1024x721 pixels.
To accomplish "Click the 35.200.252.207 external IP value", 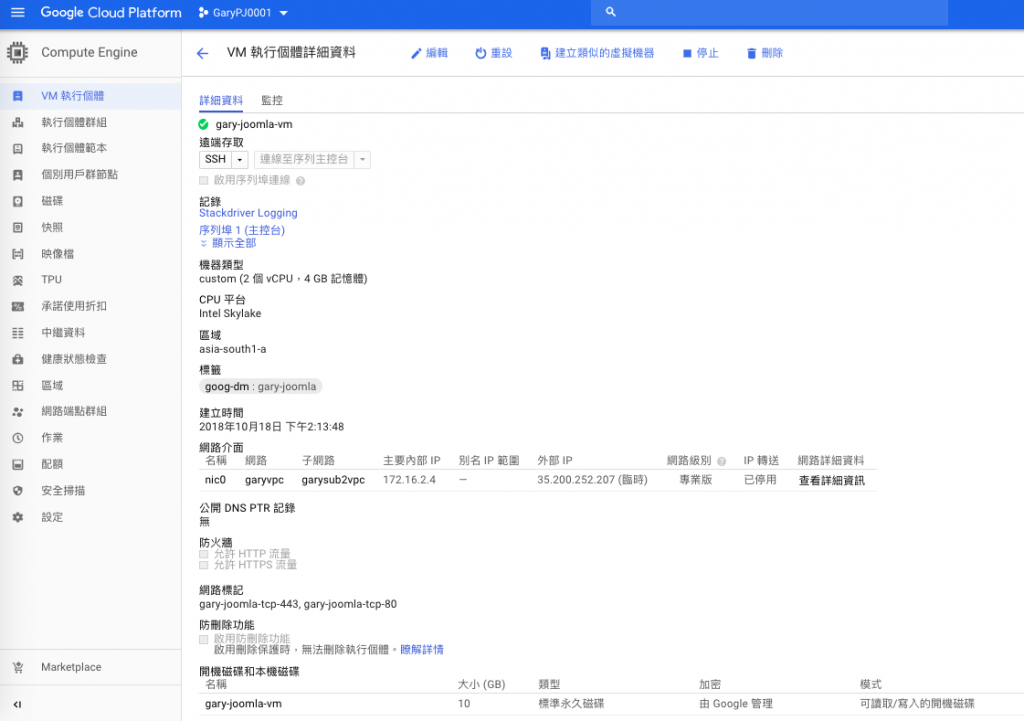I will 576,480.
